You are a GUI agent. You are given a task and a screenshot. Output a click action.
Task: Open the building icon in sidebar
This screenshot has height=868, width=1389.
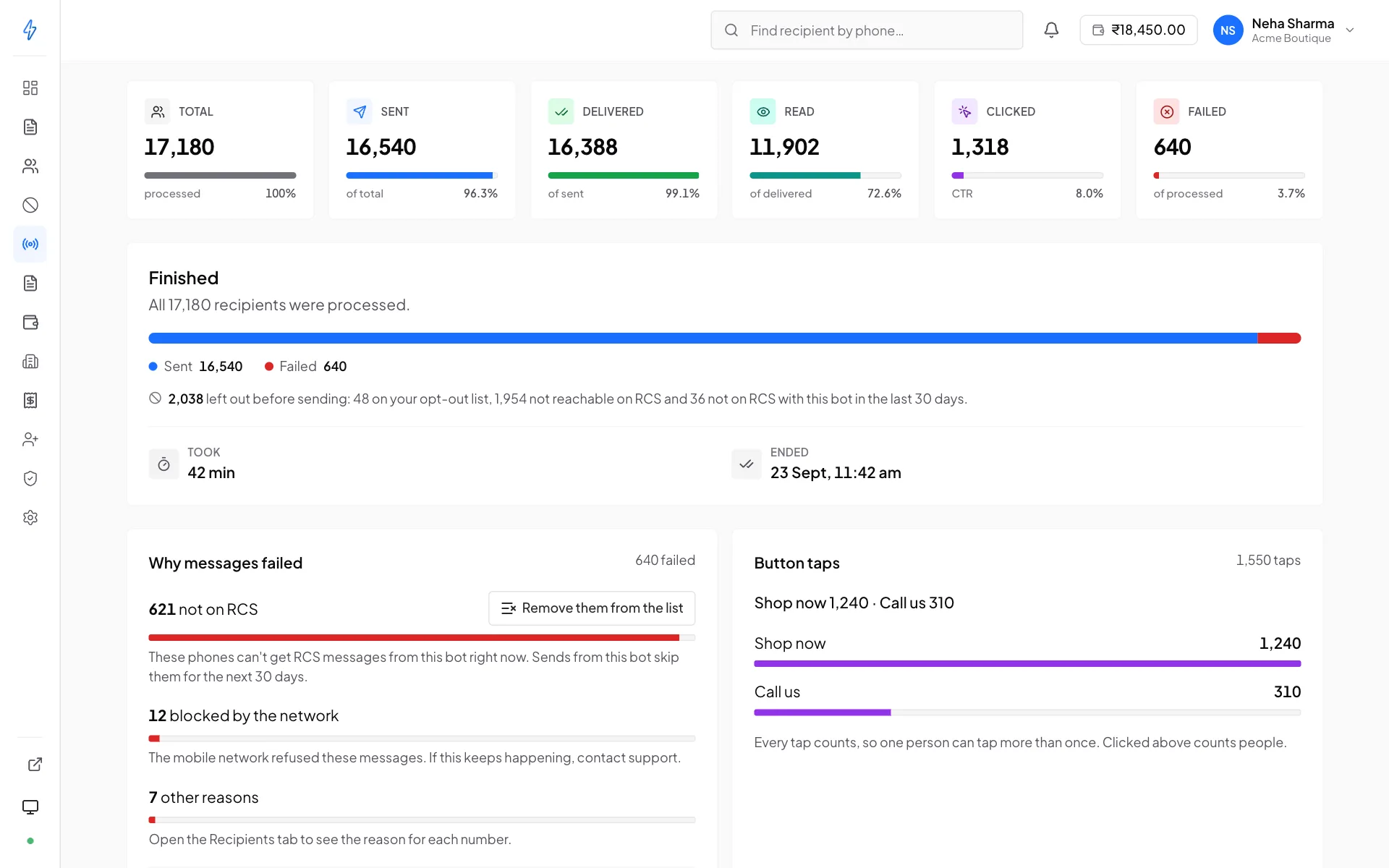coord(30,362)
